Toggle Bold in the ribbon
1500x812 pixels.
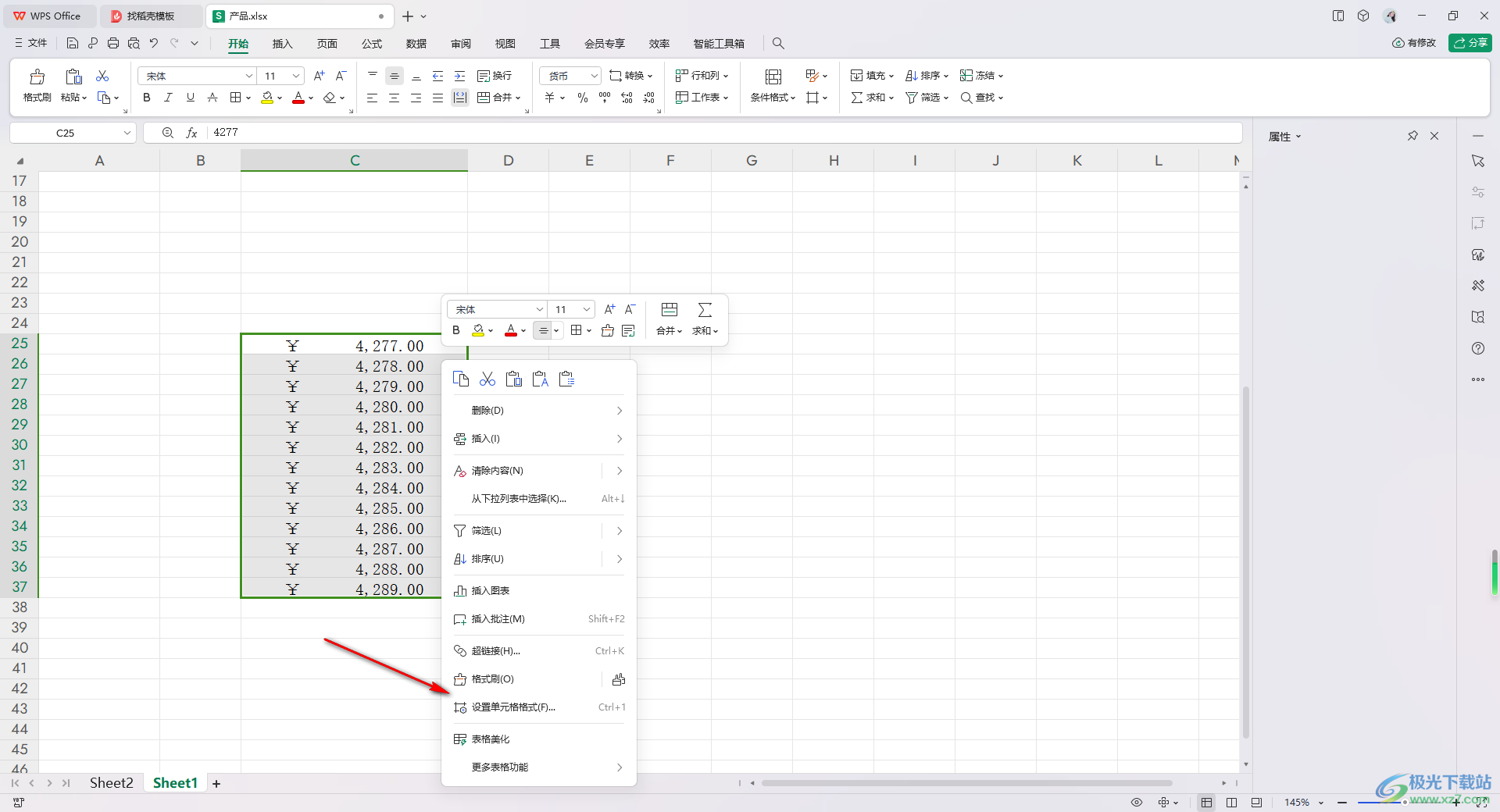coord(147,98)
